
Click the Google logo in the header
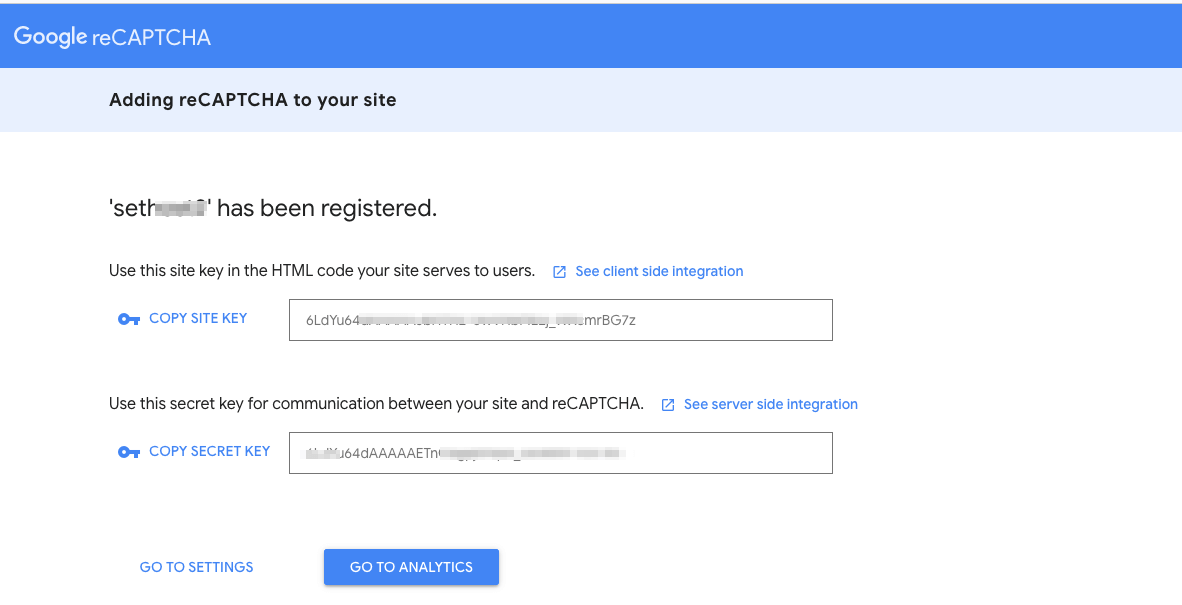coord(52,35)
